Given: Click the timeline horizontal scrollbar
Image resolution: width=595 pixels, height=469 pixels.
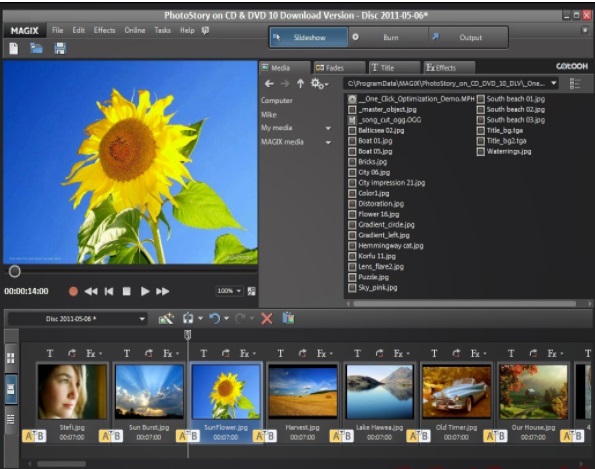Looking at the screenshot, I should (x=61, y=464).
